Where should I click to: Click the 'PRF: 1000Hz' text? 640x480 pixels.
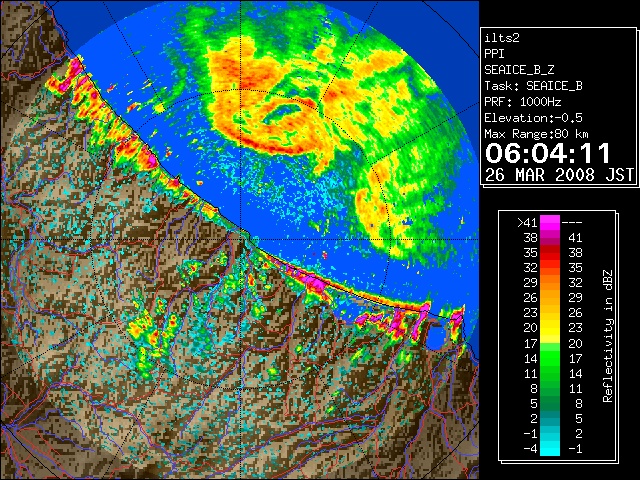522,102
